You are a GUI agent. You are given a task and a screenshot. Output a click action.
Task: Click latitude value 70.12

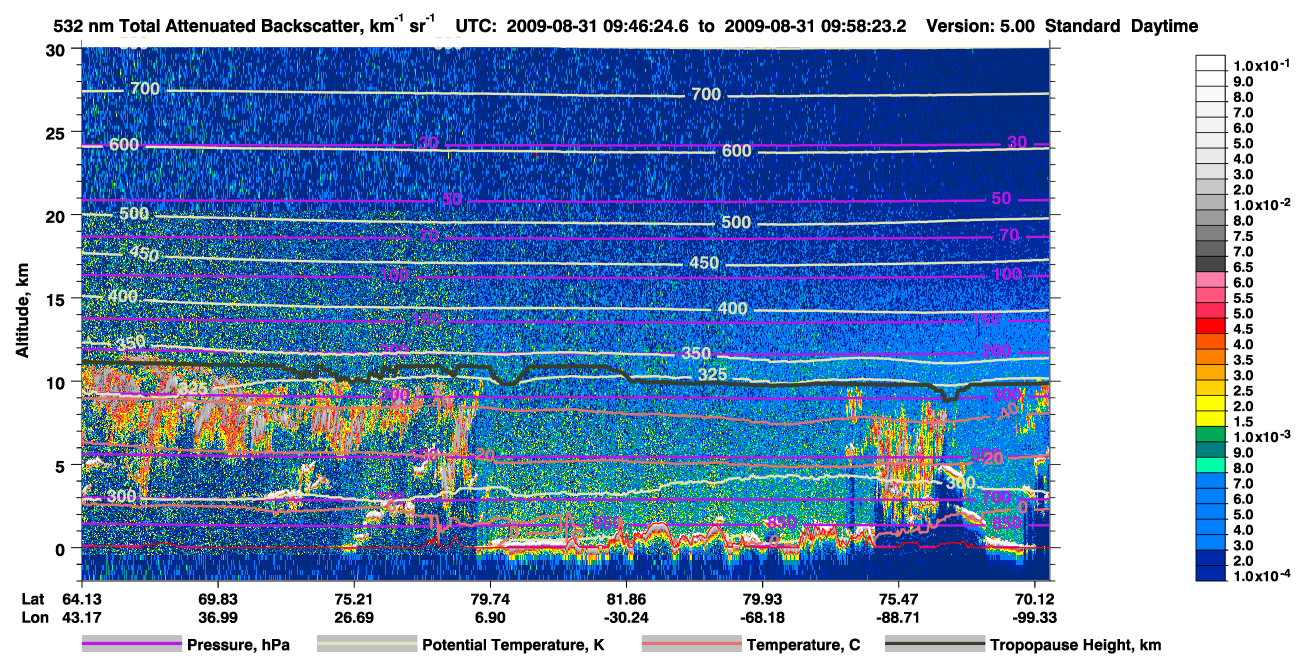pyautogui.click(x=1033, y=599)
